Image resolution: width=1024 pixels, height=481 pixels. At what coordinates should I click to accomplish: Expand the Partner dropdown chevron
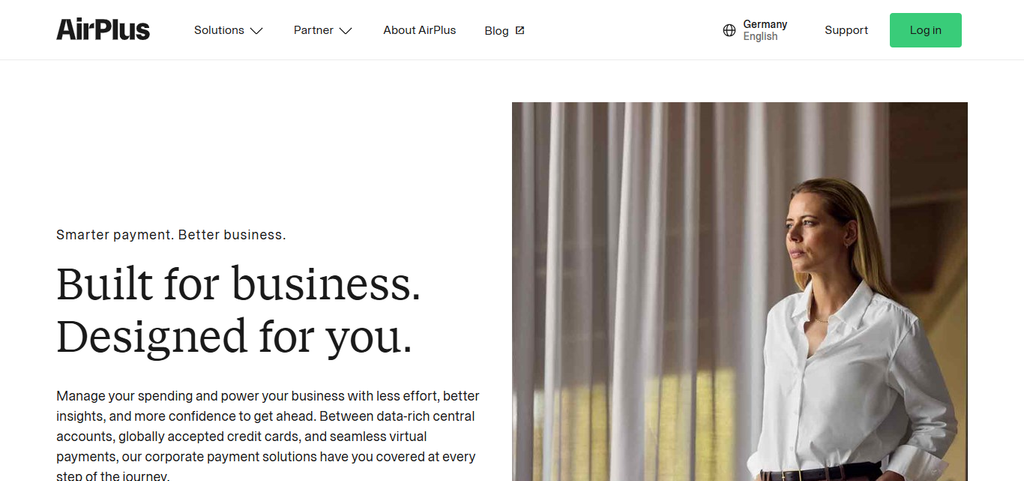click(345, 31)
